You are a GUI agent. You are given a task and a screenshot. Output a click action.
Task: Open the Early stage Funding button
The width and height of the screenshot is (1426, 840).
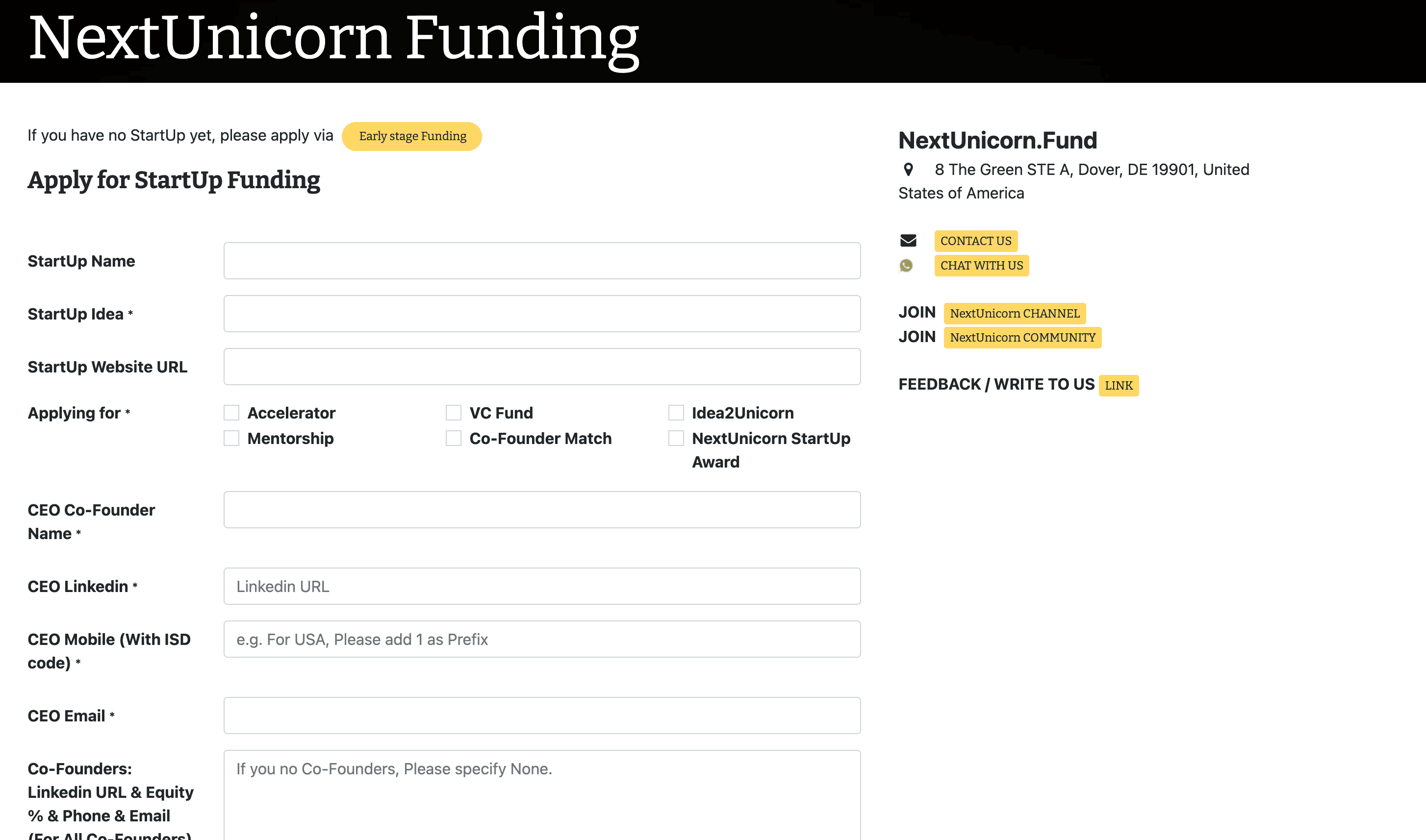412,136
